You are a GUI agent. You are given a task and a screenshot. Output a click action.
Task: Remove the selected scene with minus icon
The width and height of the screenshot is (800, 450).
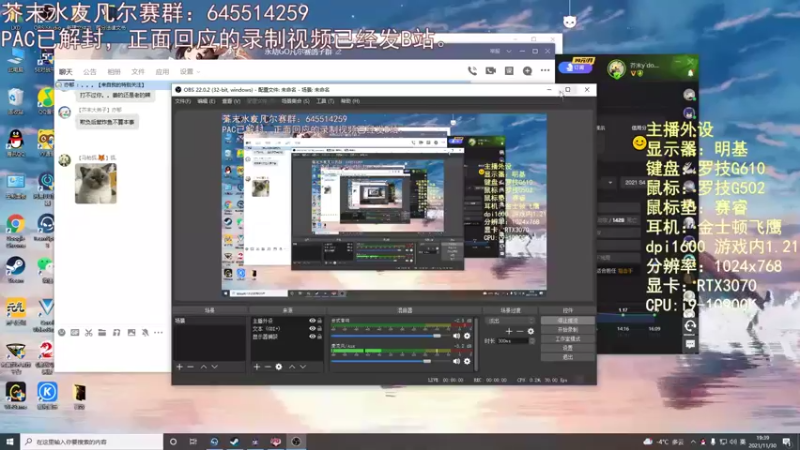[190, 367]
